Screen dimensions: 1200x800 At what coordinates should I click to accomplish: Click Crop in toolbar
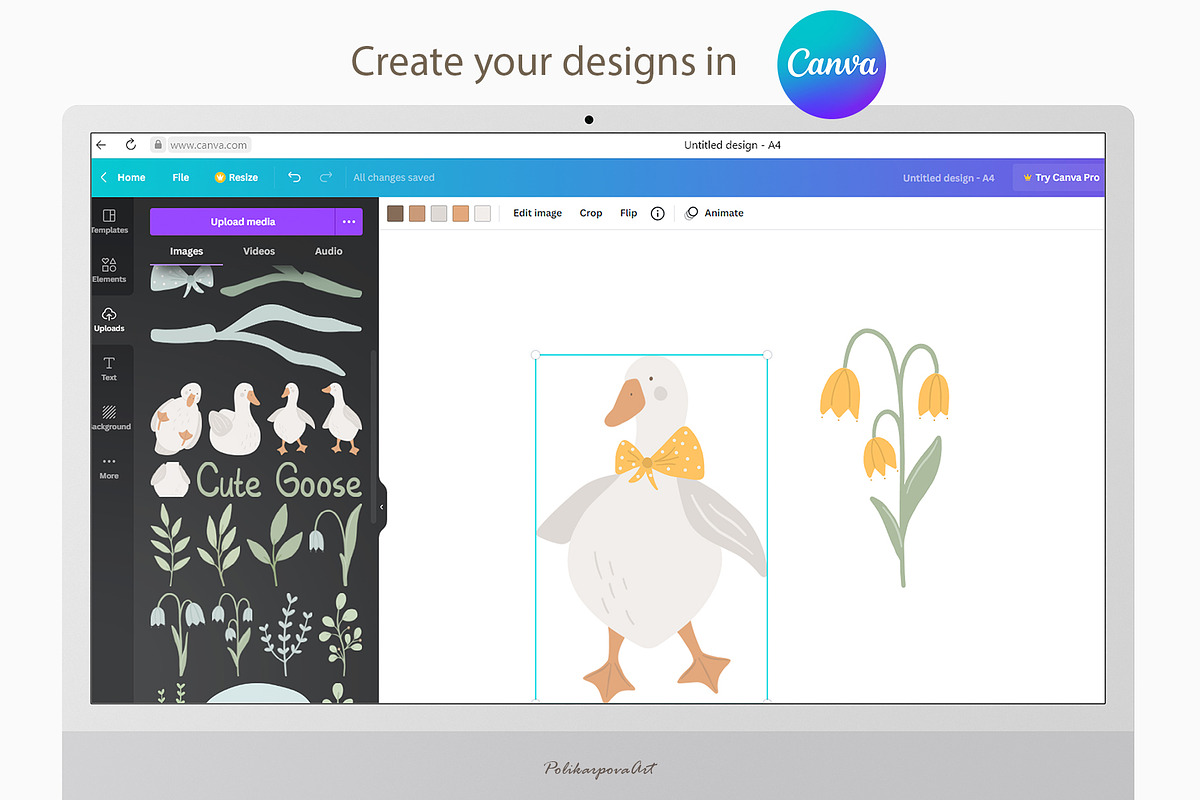pos(591,213)
